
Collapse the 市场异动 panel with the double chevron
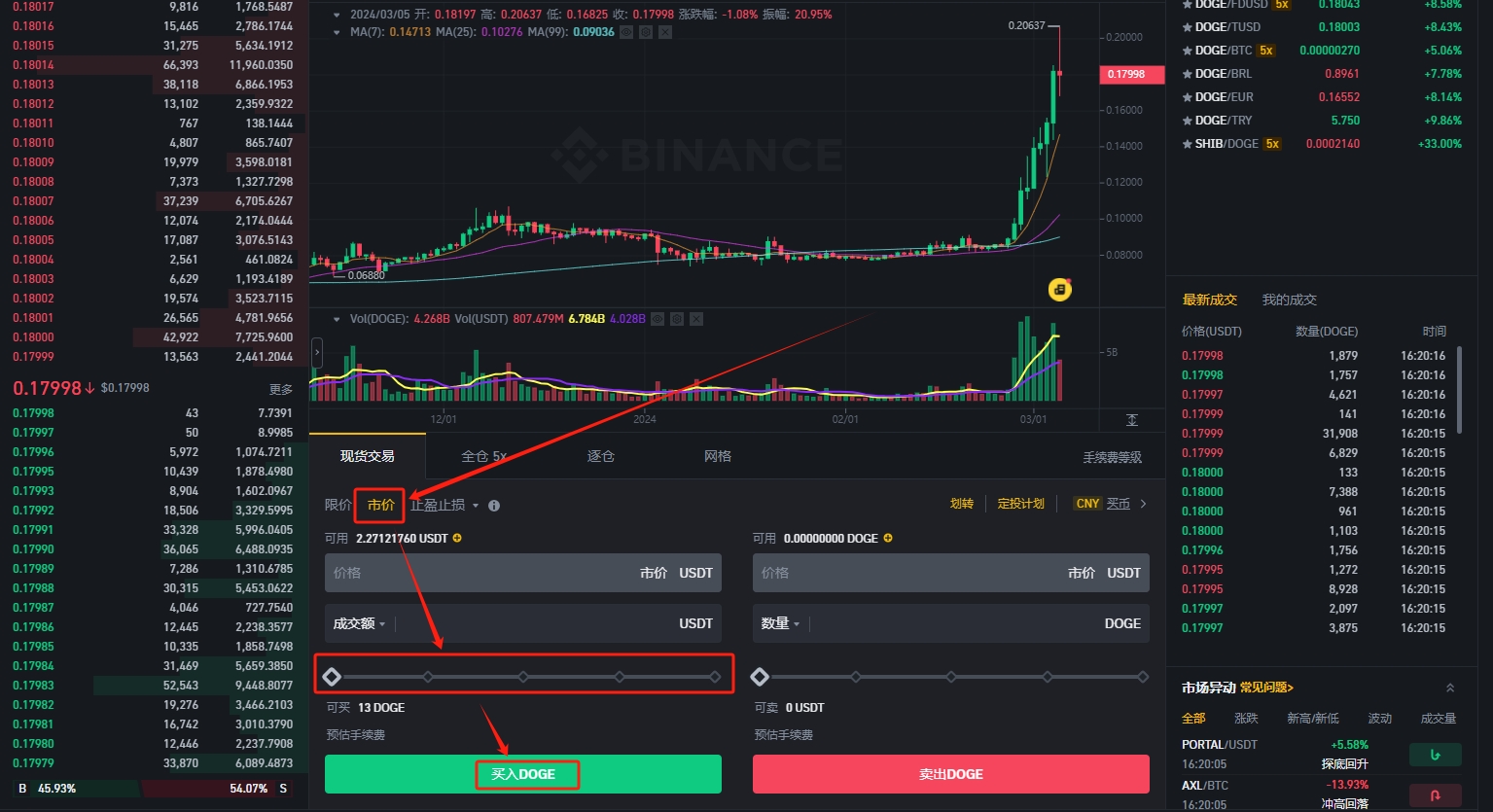pyautogui.click(x=1450, y=688)
